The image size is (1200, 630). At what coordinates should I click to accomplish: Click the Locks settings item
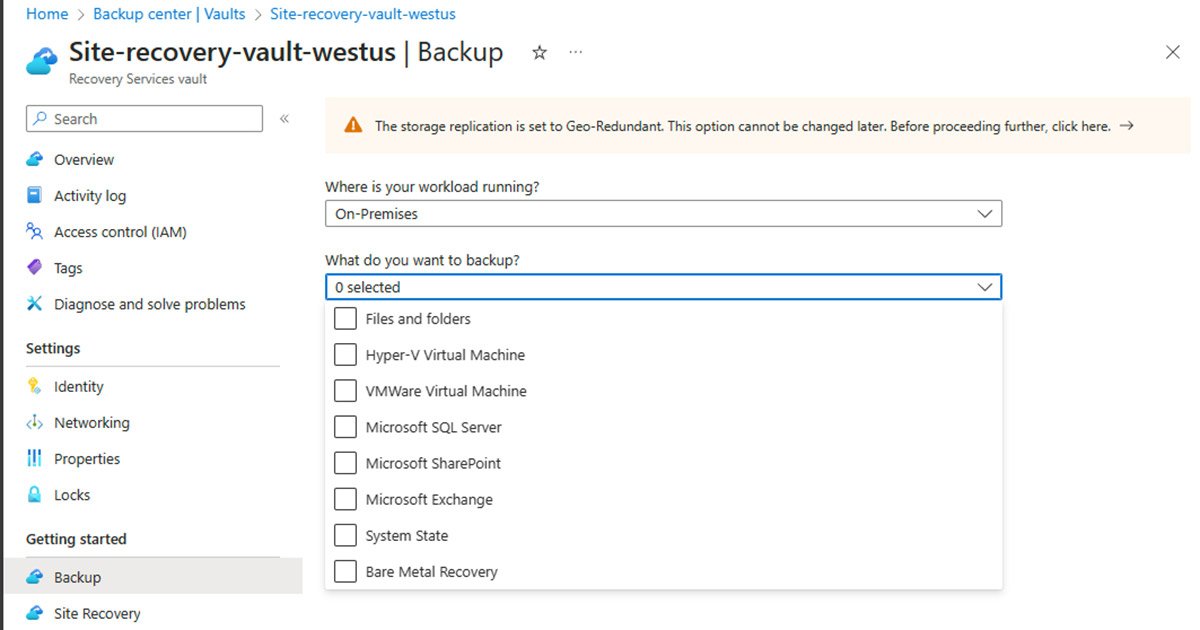(x=73, y=494)
